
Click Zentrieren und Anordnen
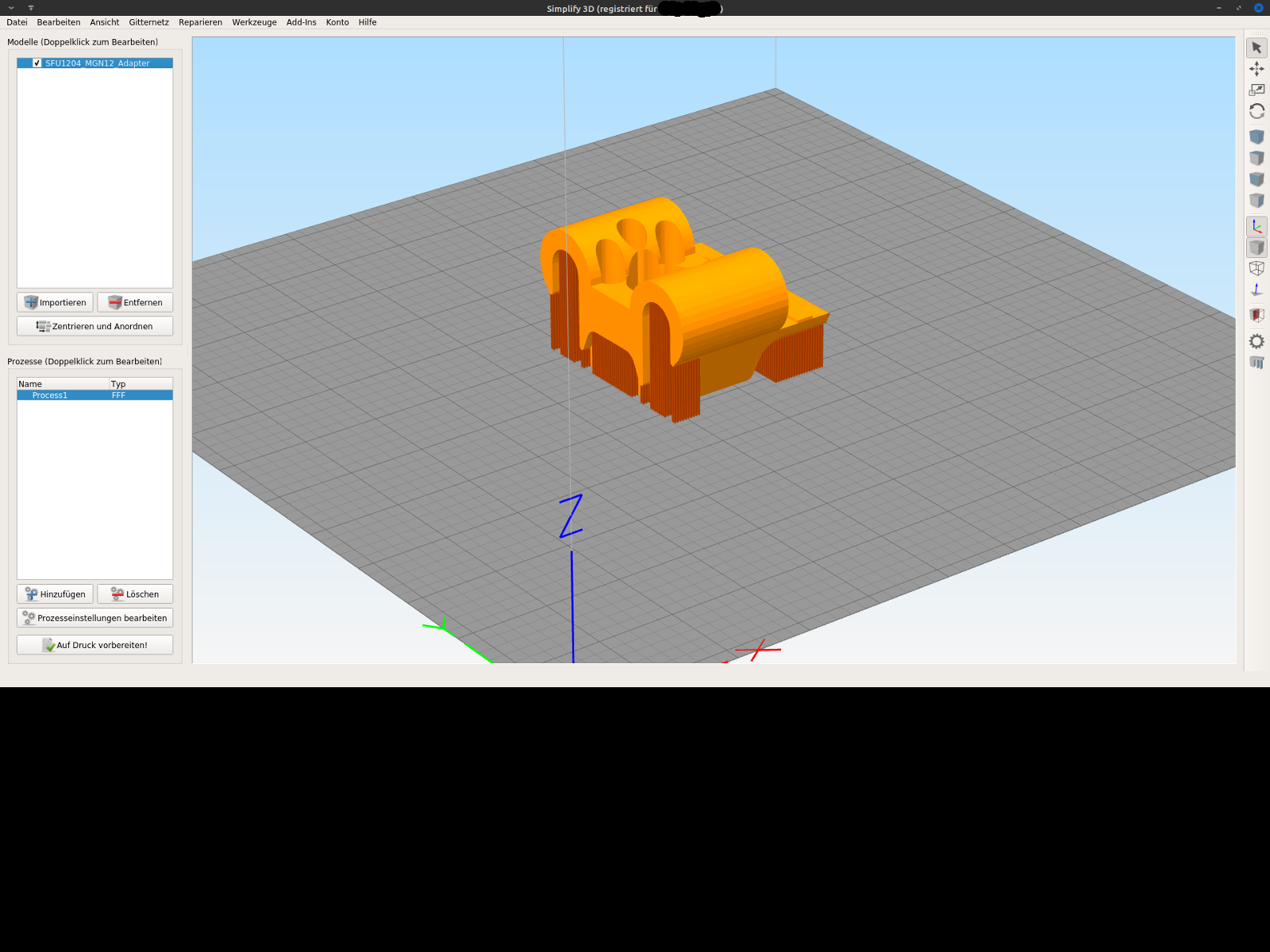coord(94,326)
